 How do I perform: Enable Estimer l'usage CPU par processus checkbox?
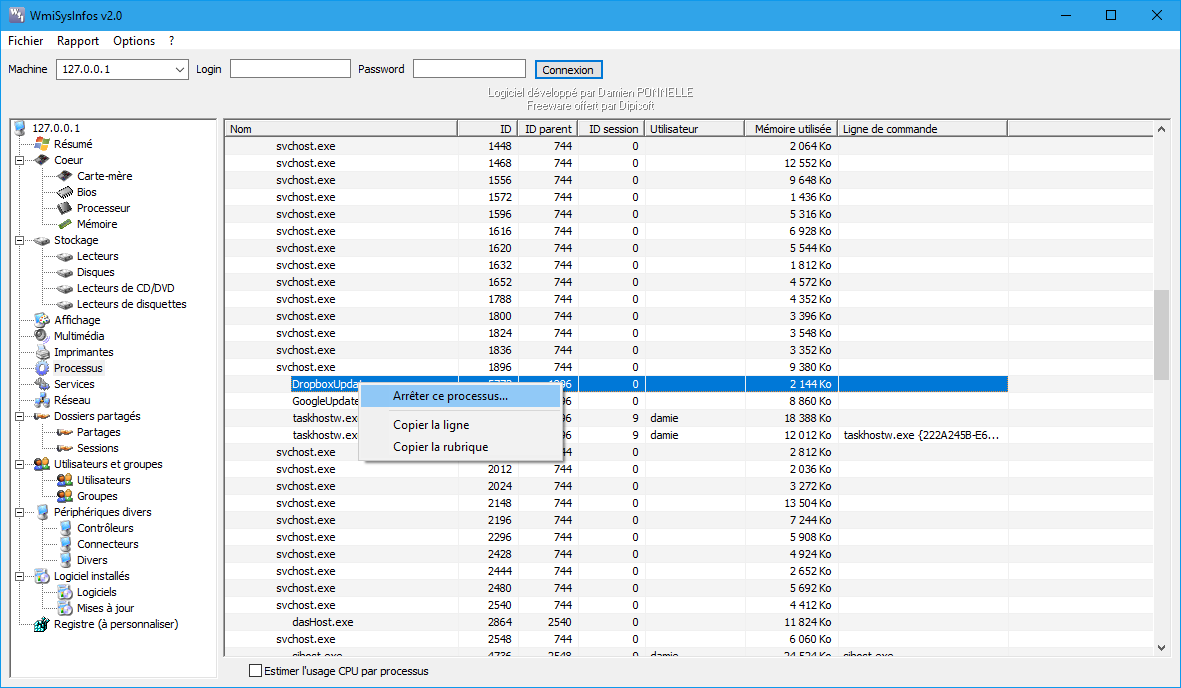pos(255,671)
